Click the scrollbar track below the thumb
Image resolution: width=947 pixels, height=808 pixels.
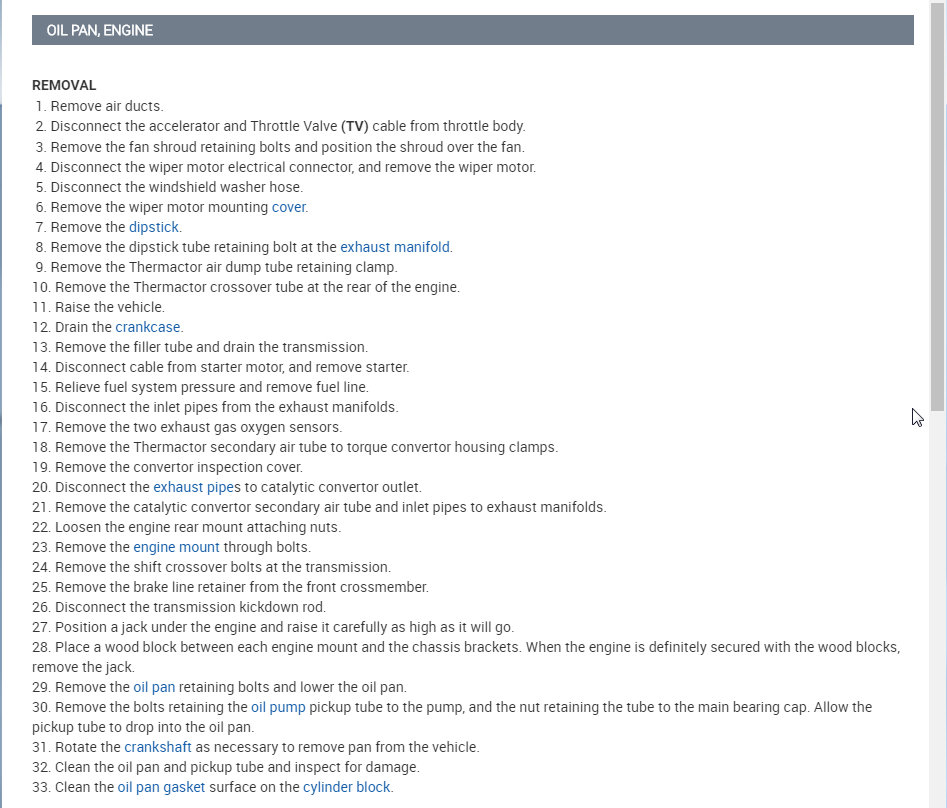click(937, 604)
